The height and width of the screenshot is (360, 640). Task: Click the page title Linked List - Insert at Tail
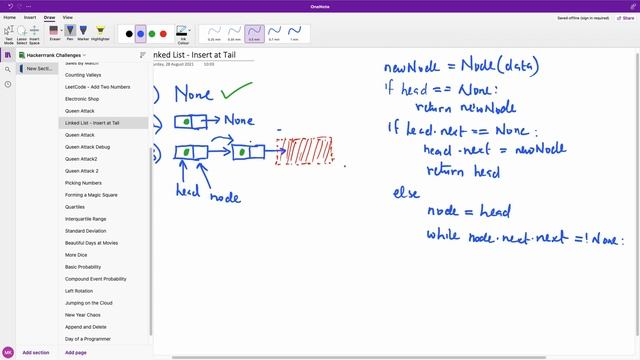[194, 55]
